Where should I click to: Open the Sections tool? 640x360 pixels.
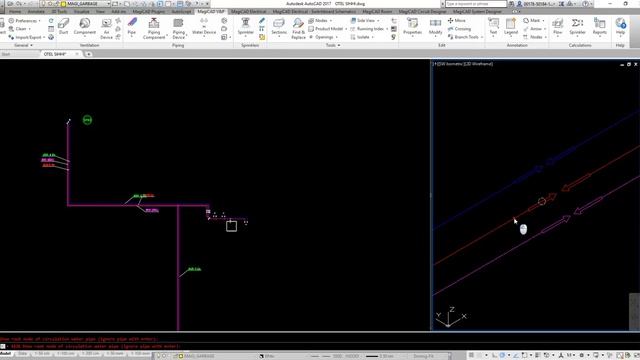coord(279,27)
